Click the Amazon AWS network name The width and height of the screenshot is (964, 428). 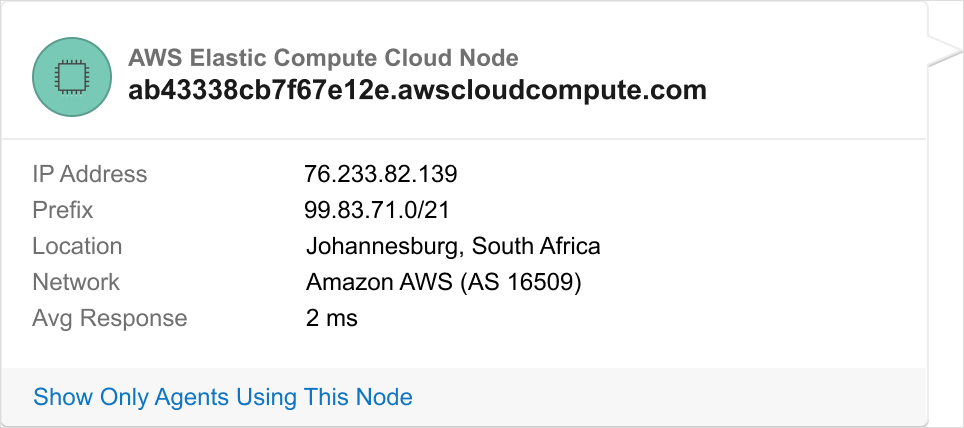(x=379, y=282)
